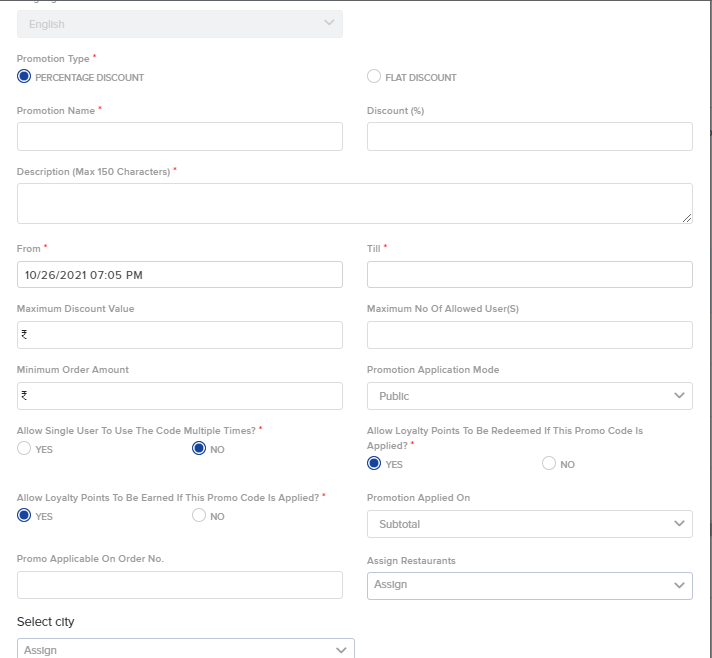712x658 pixels.
Task: Open the Select city Assign dropdown
Action: pos(186,648)
